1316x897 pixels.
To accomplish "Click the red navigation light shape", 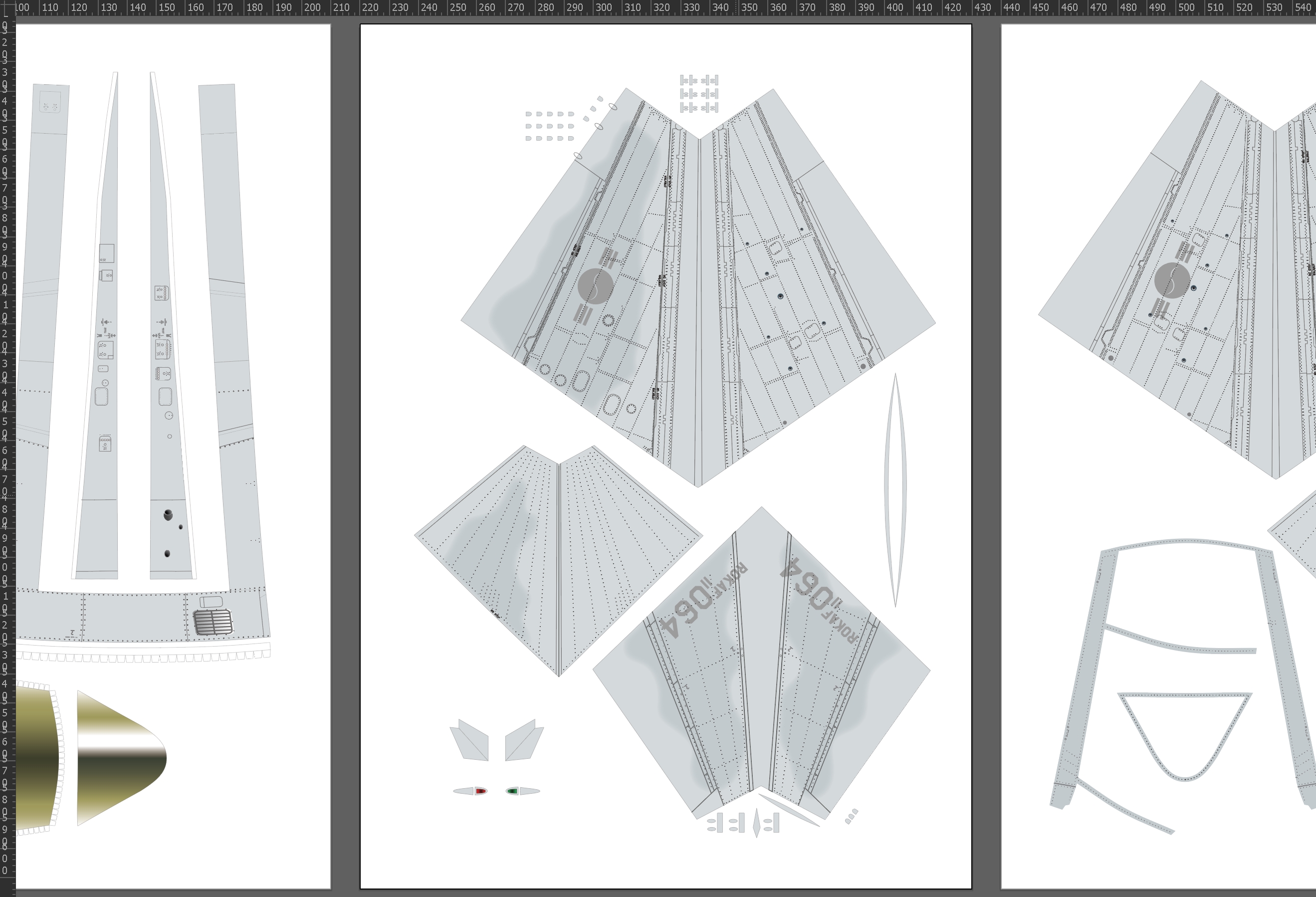I will [480, 791].
